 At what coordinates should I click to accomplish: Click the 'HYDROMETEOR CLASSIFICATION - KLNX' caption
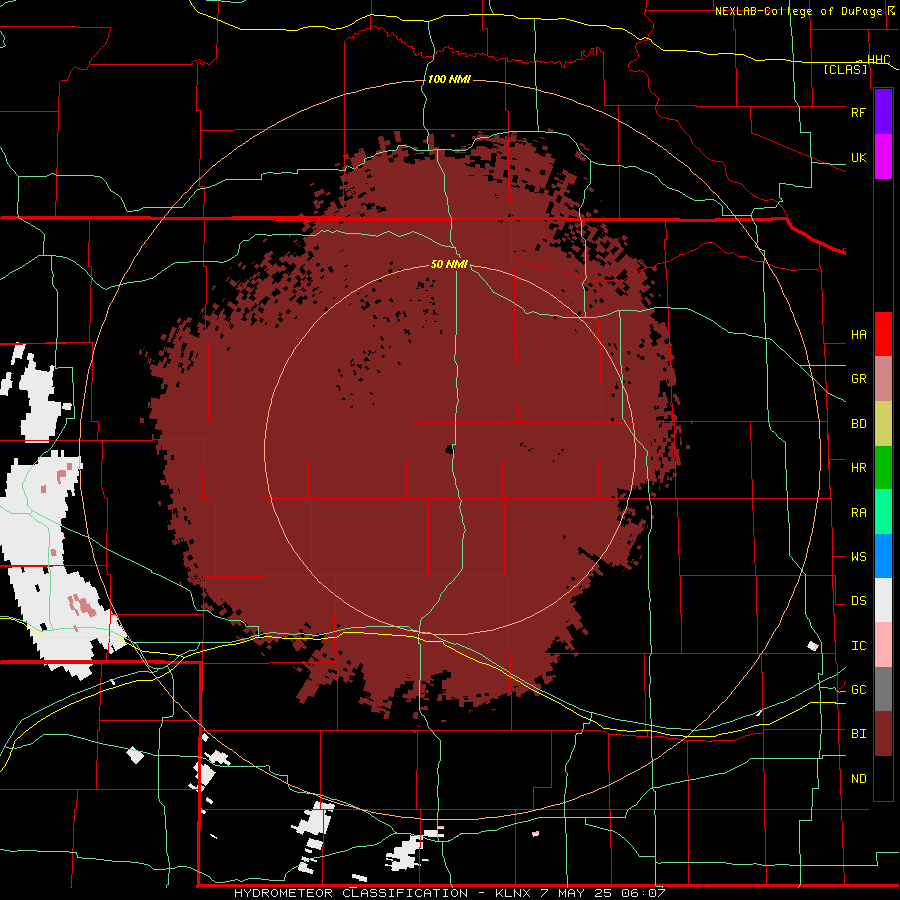click(385, 893)
